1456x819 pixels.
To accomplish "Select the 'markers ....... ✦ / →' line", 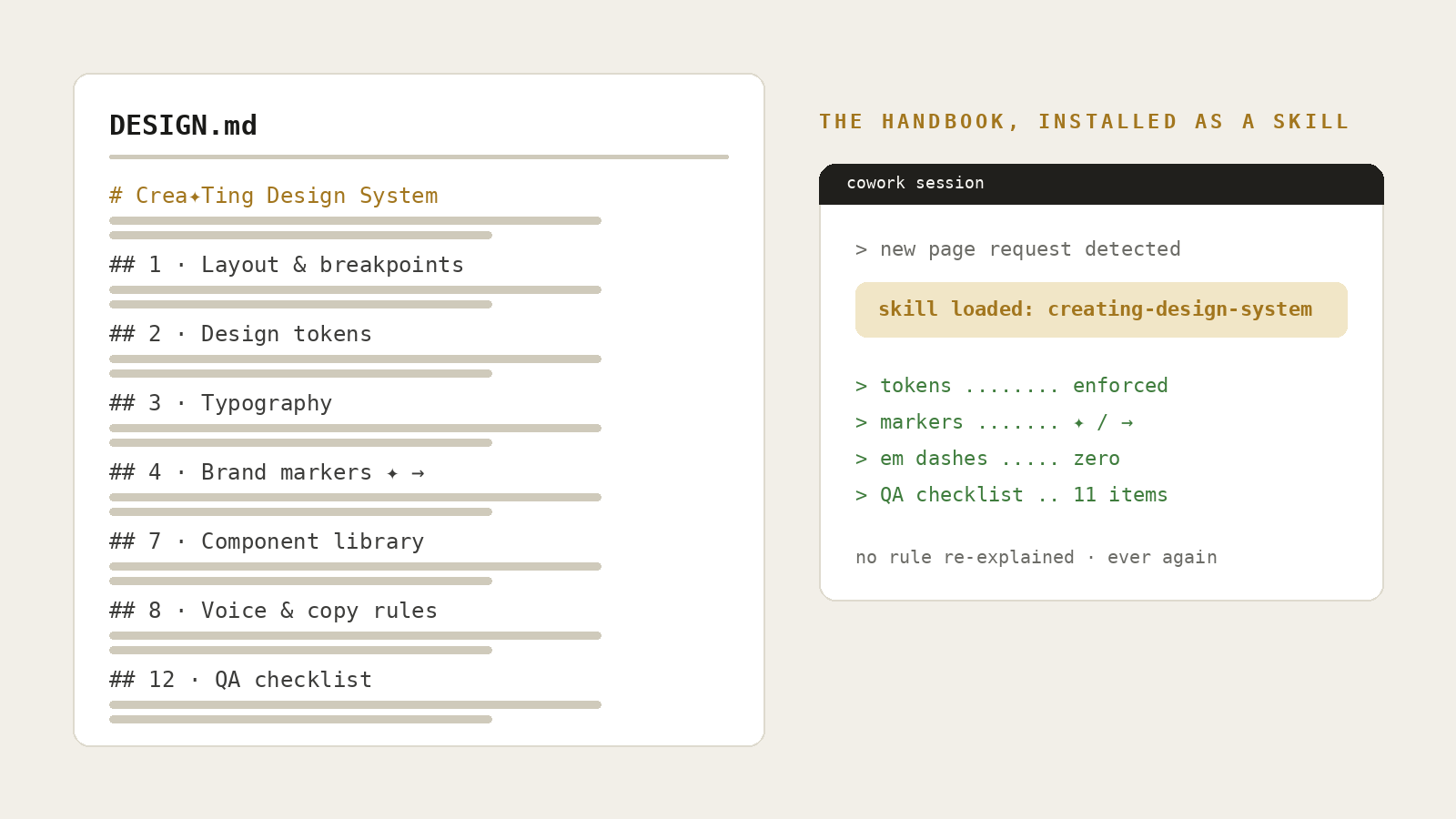I will (x=995, y=422).
